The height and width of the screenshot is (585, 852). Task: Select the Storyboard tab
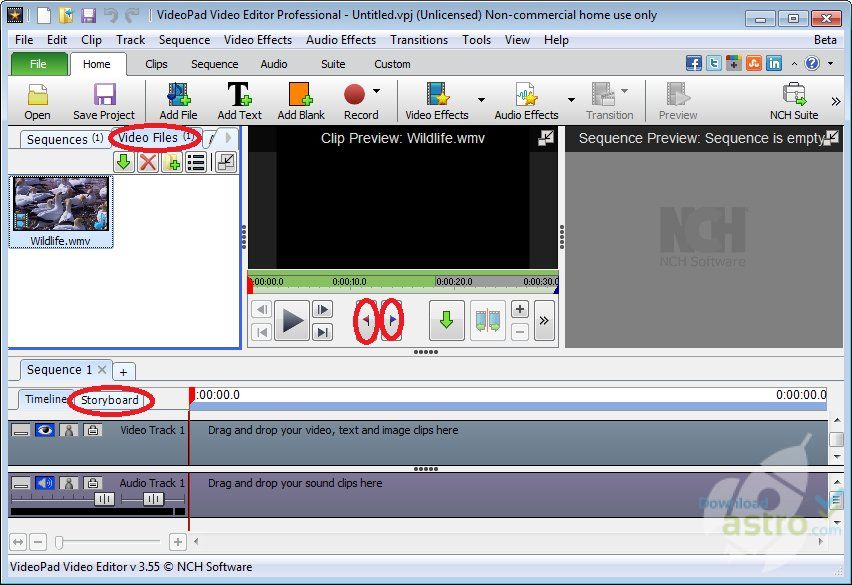[x=109, y=400]
